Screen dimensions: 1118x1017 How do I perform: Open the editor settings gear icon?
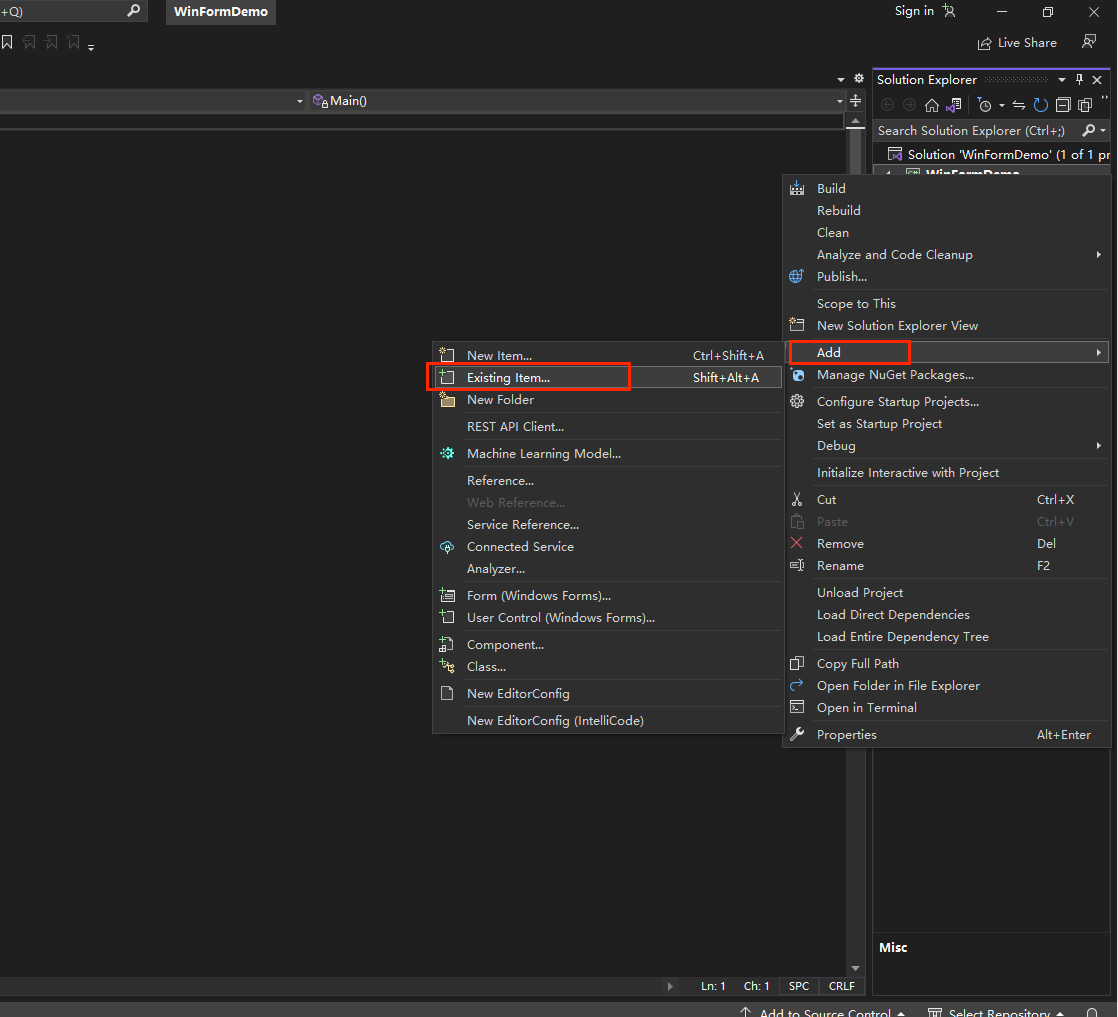(x=858, y=79)
